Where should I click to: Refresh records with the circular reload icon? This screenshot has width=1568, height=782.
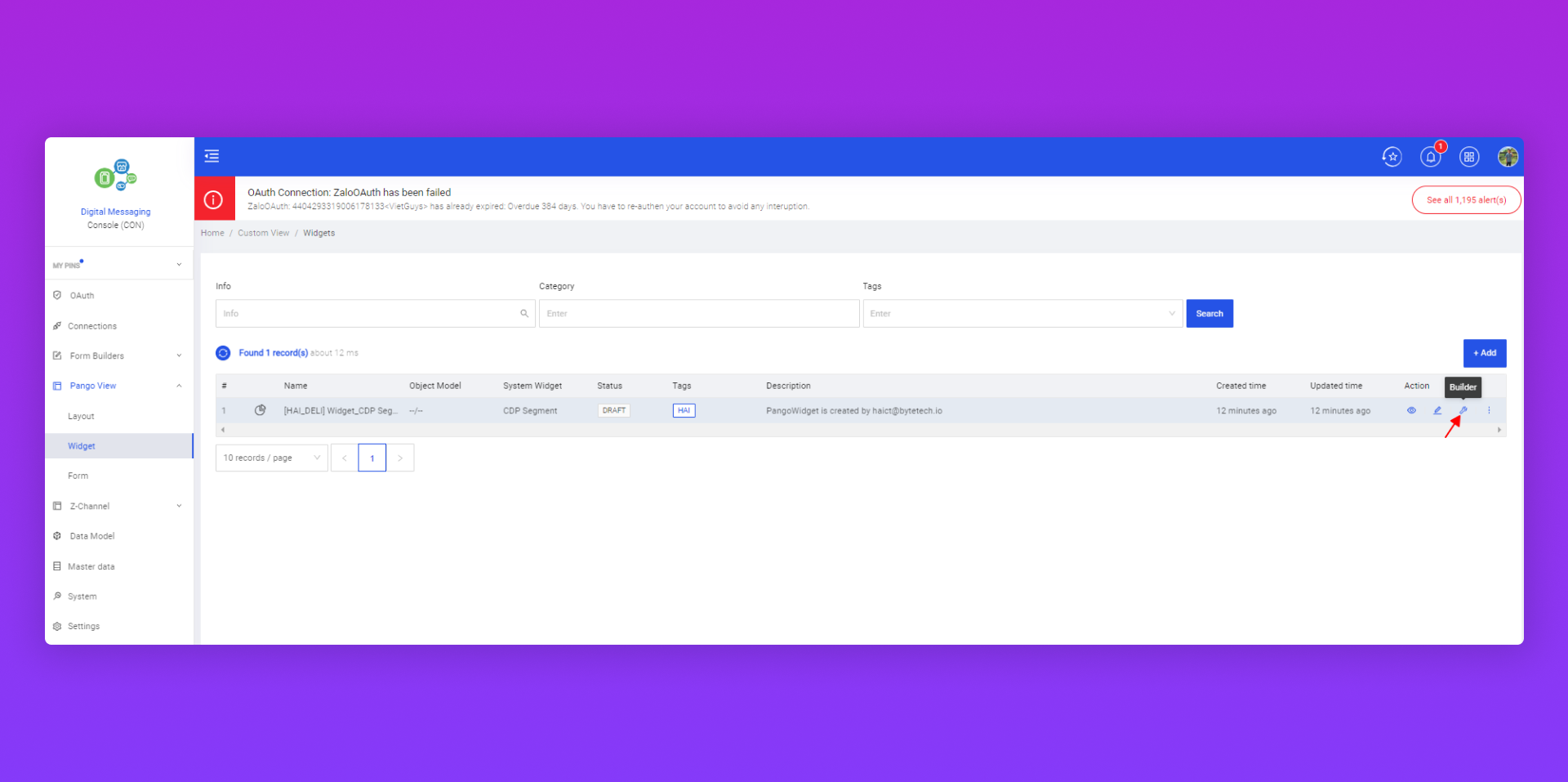click(x=223, y=353)
